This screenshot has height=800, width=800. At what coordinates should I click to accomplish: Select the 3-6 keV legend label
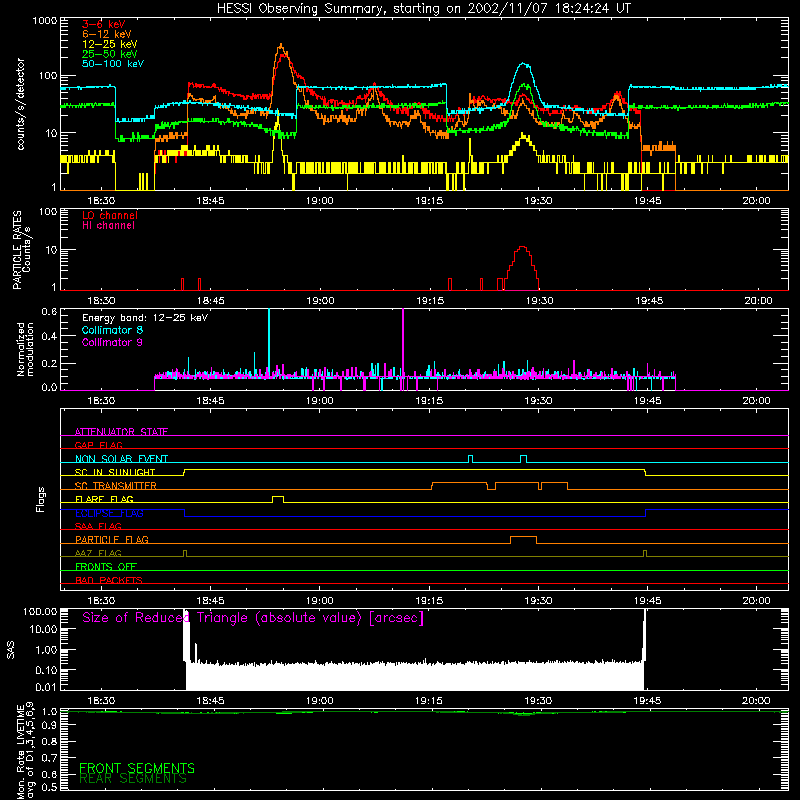coord(103,24)
